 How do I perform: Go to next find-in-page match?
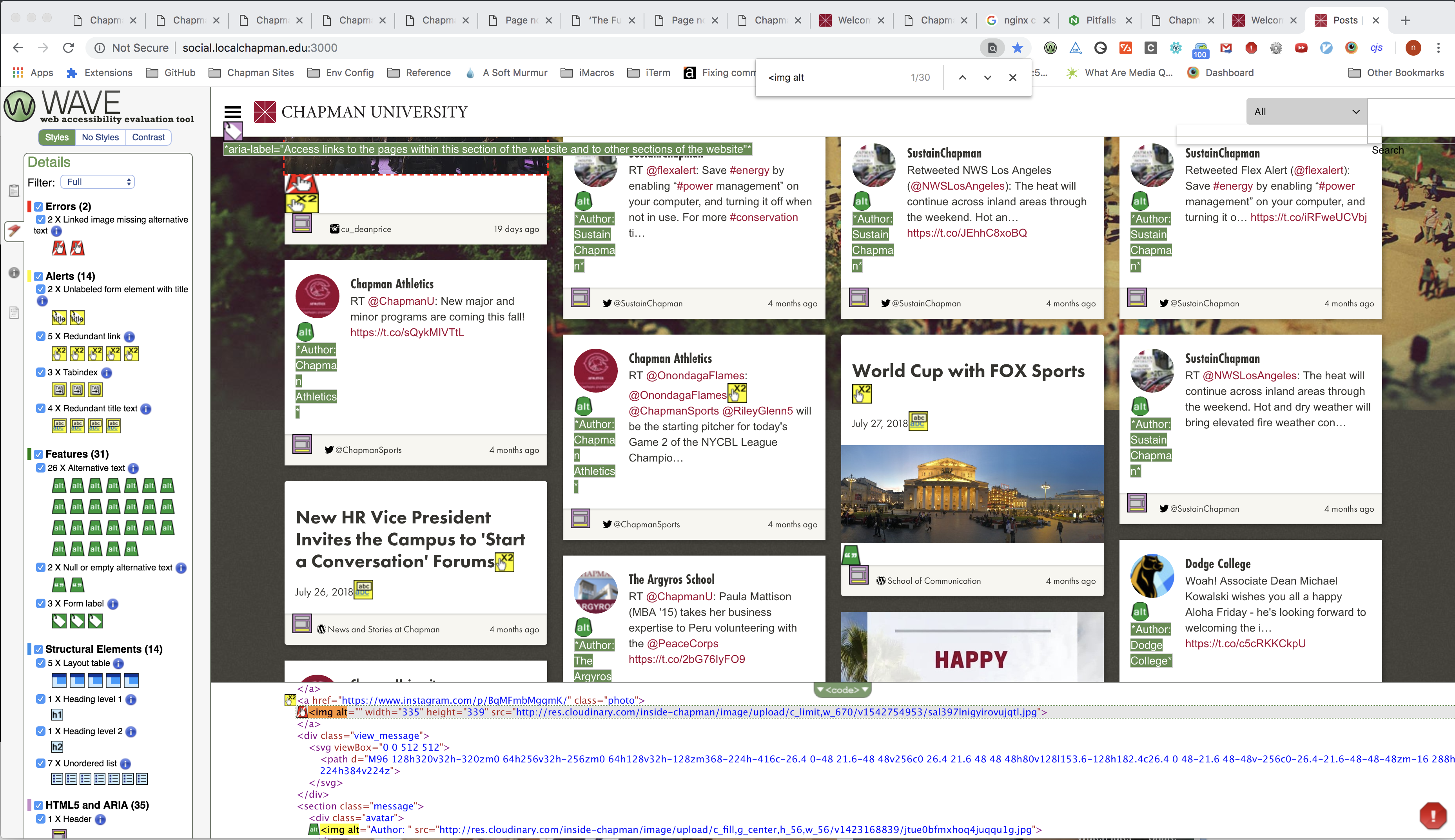[987, 77]
